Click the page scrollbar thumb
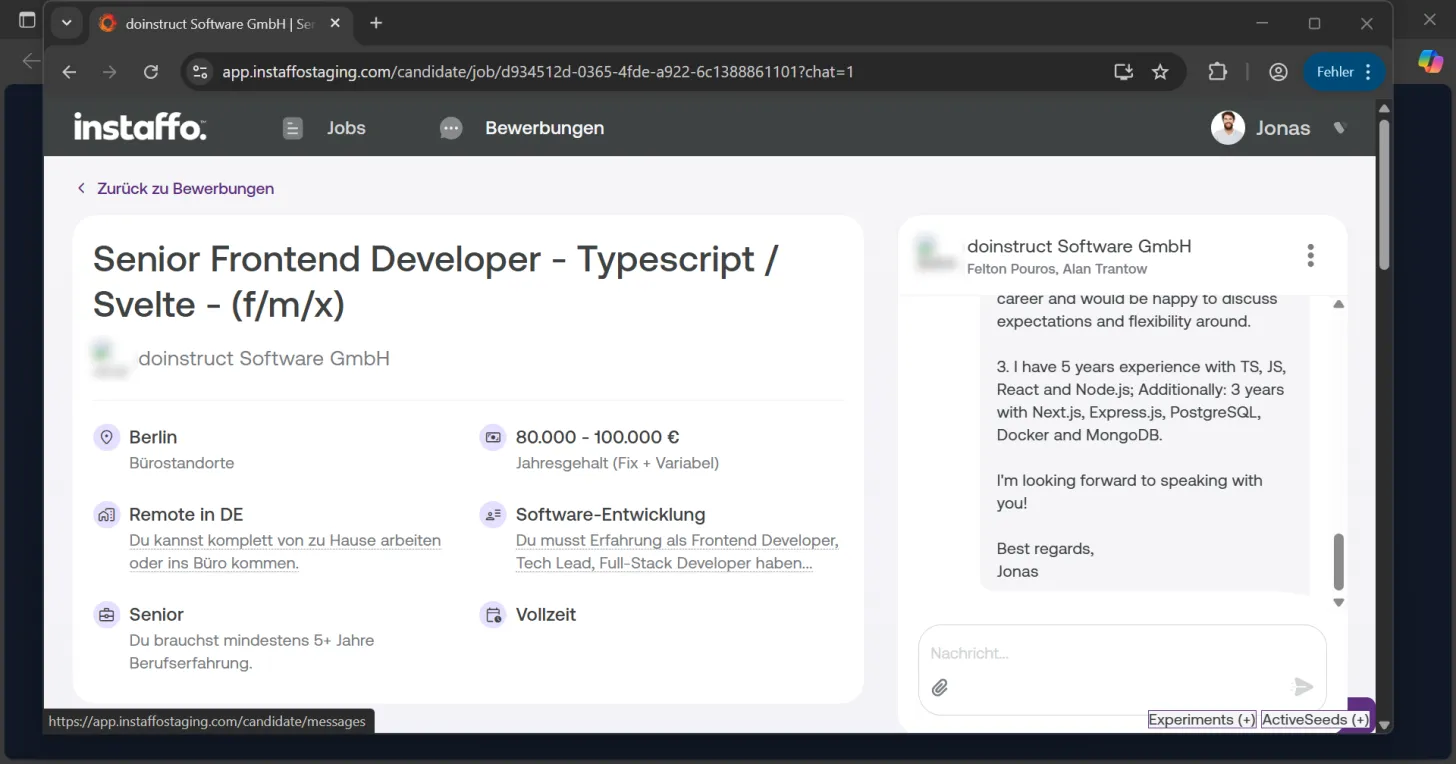 tap(1385, 194)
